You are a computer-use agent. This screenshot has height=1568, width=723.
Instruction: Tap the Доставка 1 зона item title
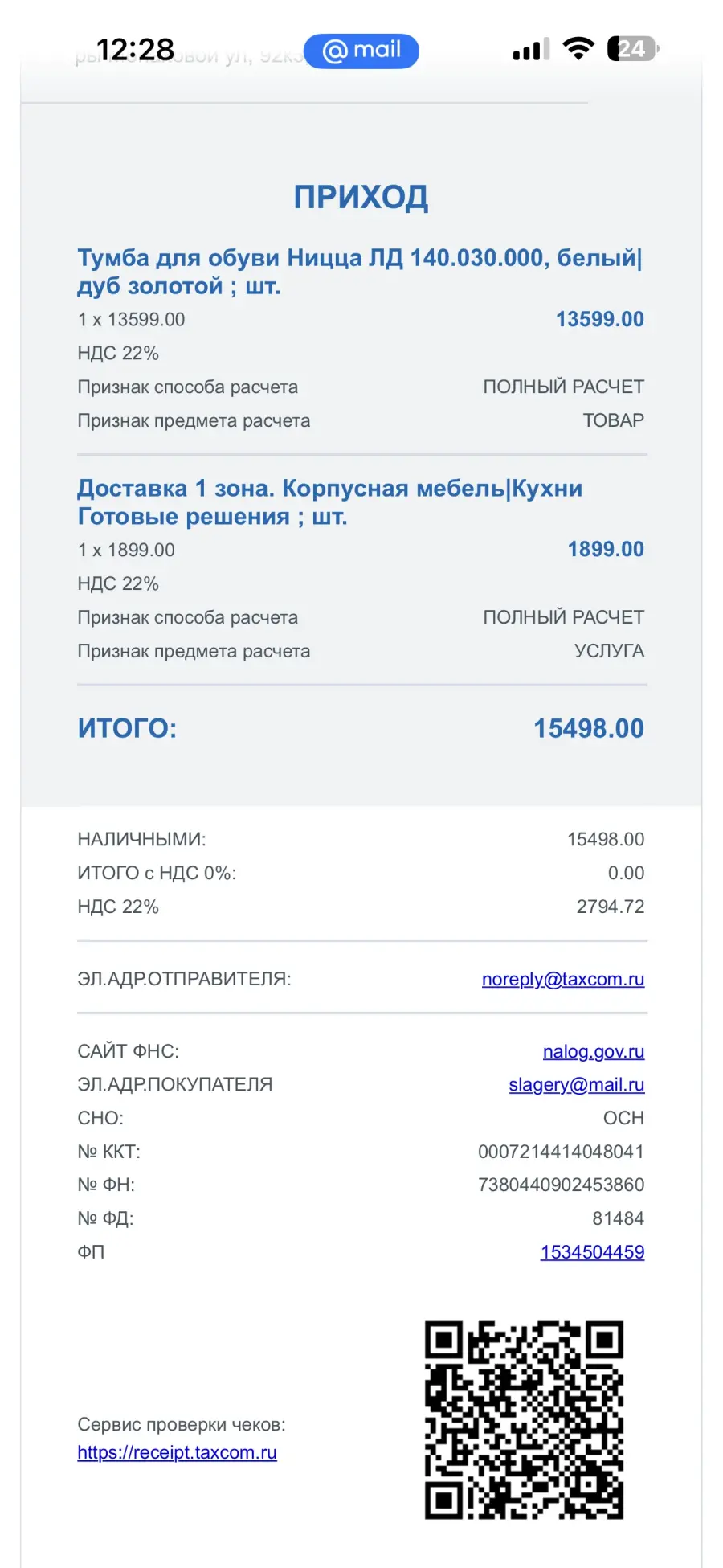(329, 502)
